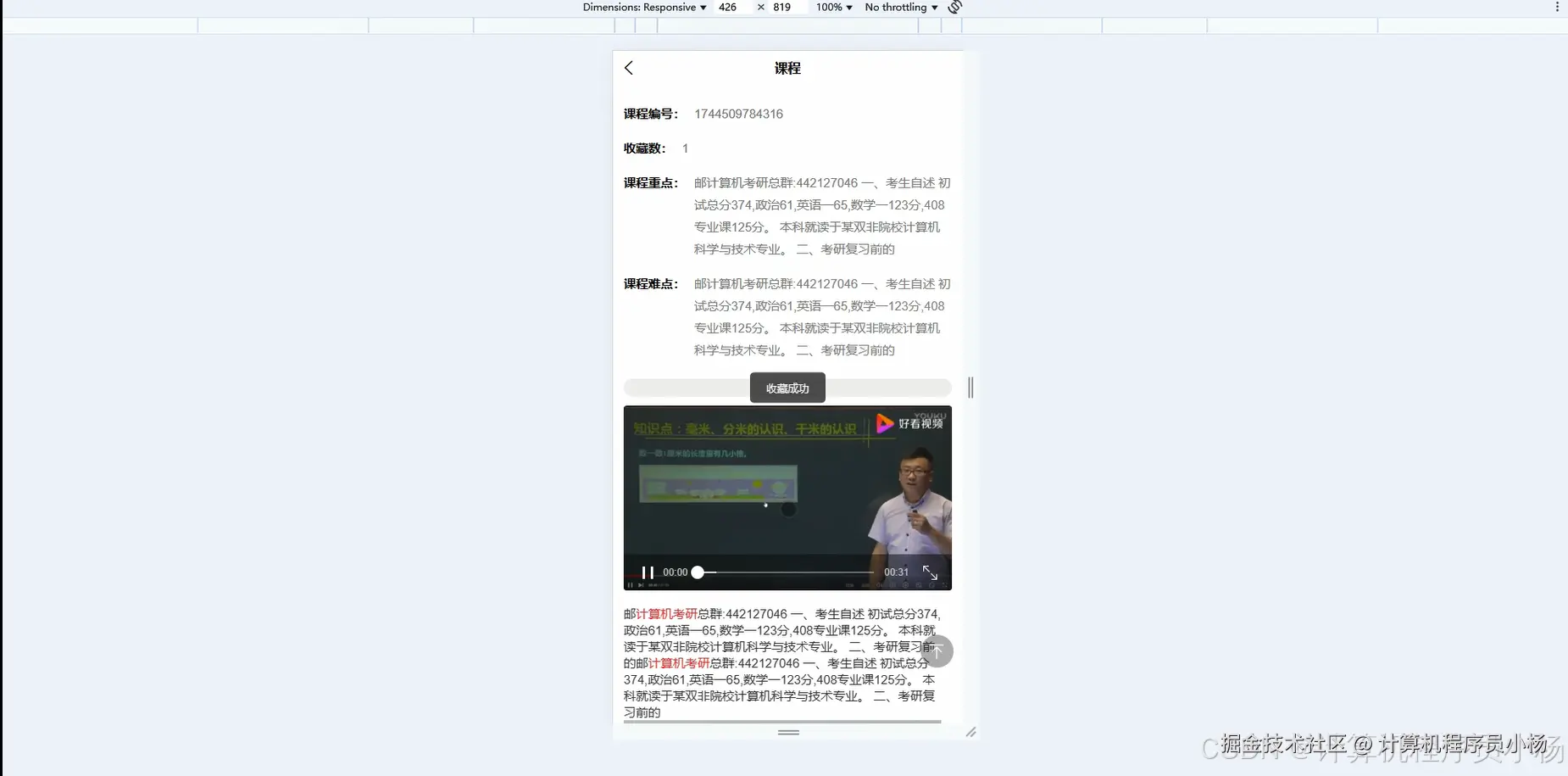The image size is (1568, 776).
Task: Open the DevTools three-dot options menu
Action: point(1556,7)
